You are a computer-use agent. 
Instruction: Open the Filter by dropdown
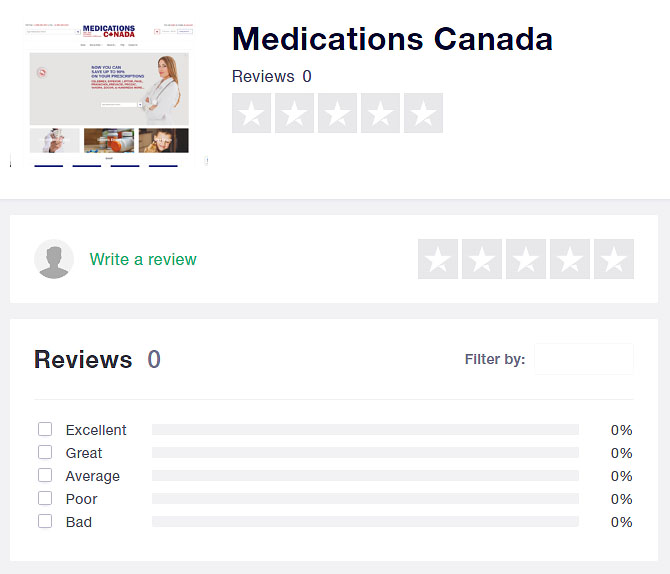[583, 359]
